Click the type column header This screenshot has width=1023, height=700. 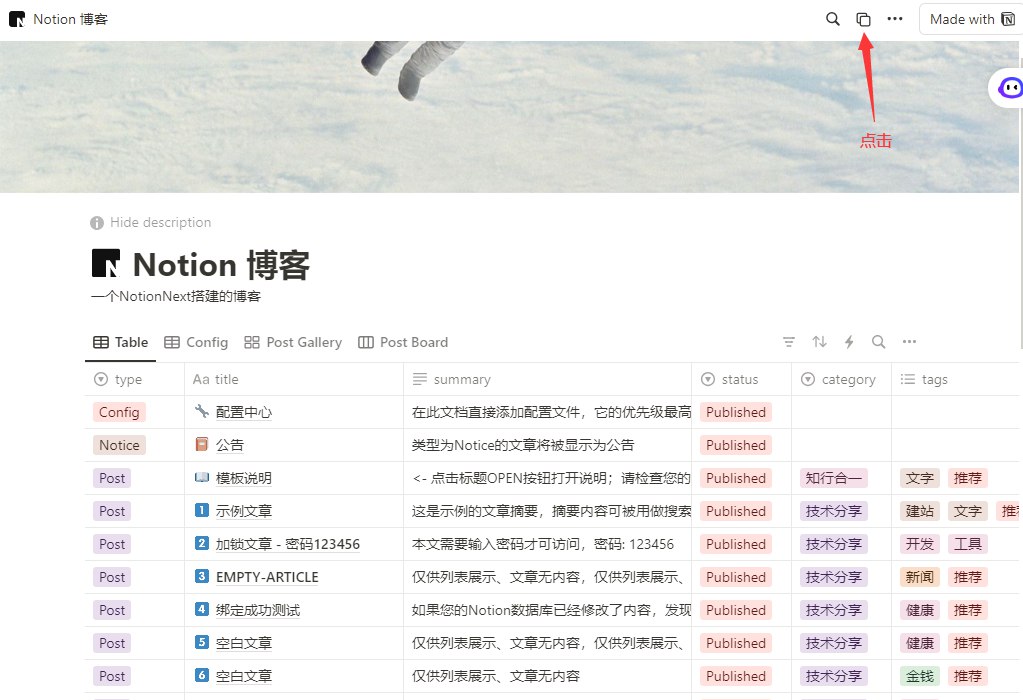pos(134,379)
